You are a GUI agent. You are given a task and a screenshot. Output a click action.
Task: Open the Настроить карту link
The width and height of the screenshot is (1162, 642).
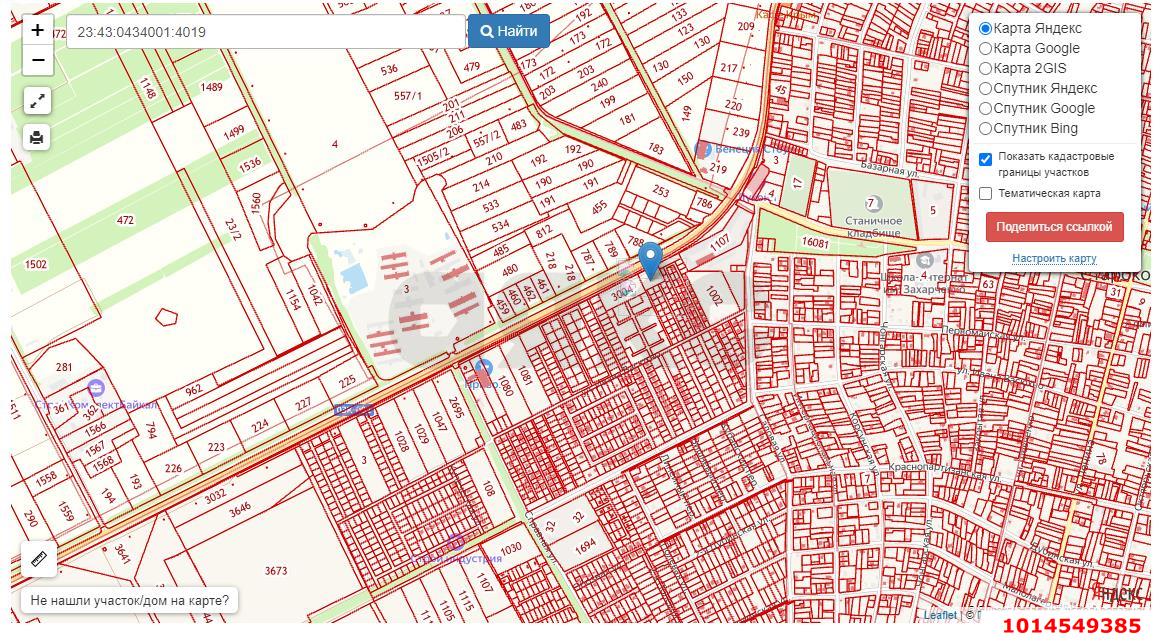click(x=1054, y=258)
